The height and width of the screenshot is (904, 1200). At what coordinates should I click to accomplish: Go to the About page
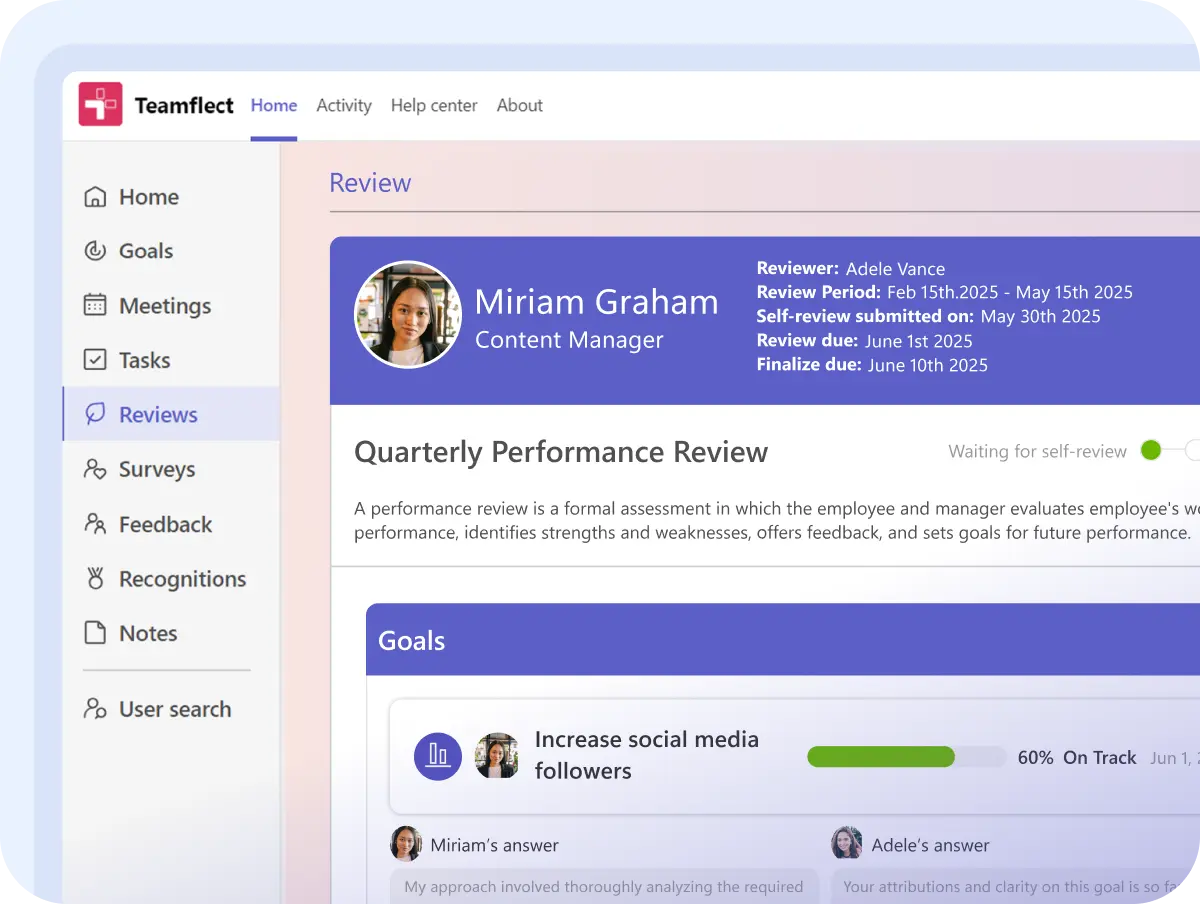[519, 105]
